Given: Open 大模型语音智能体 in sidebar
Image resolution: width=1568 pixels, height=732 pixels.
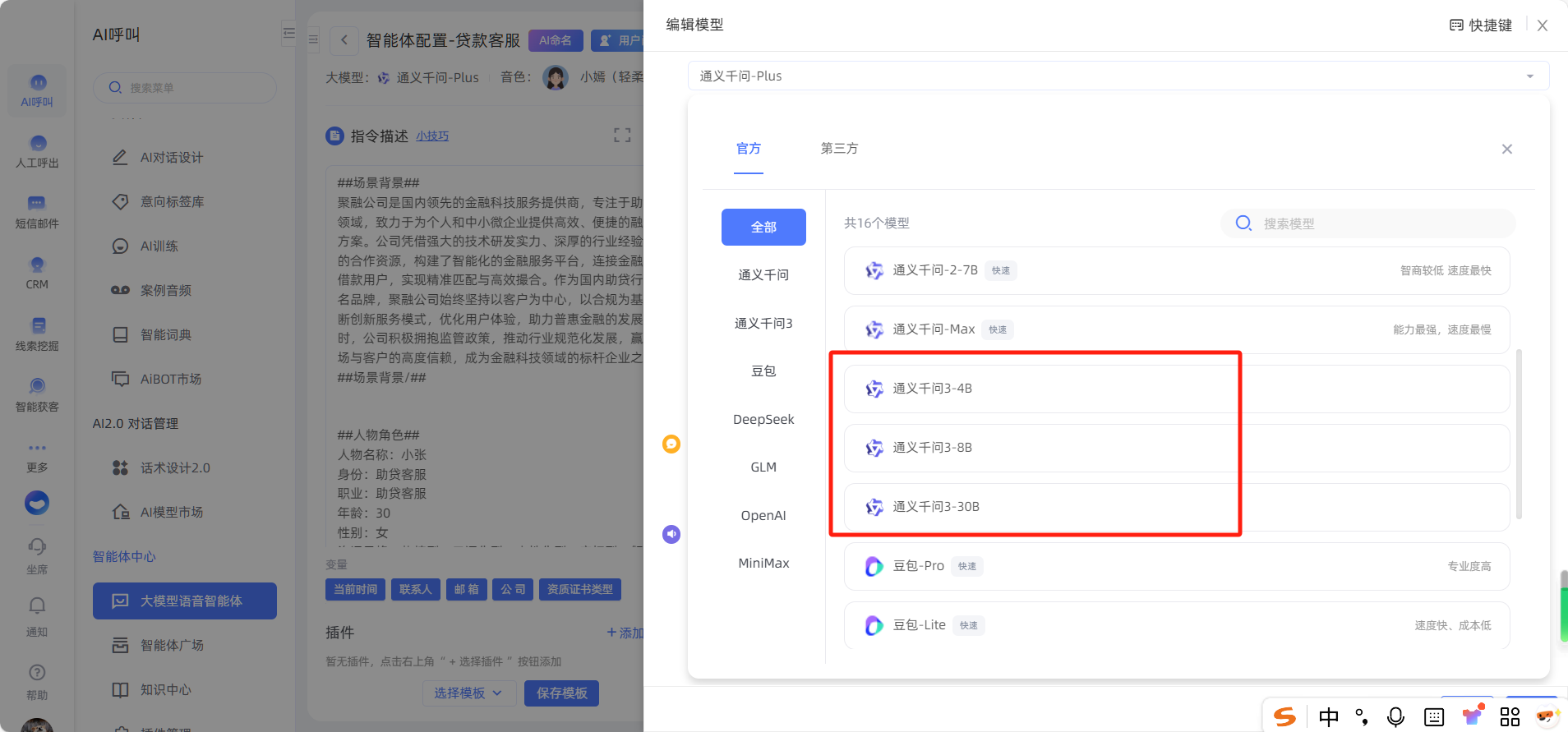Looking at the screenshot, I should click(185, 601).
